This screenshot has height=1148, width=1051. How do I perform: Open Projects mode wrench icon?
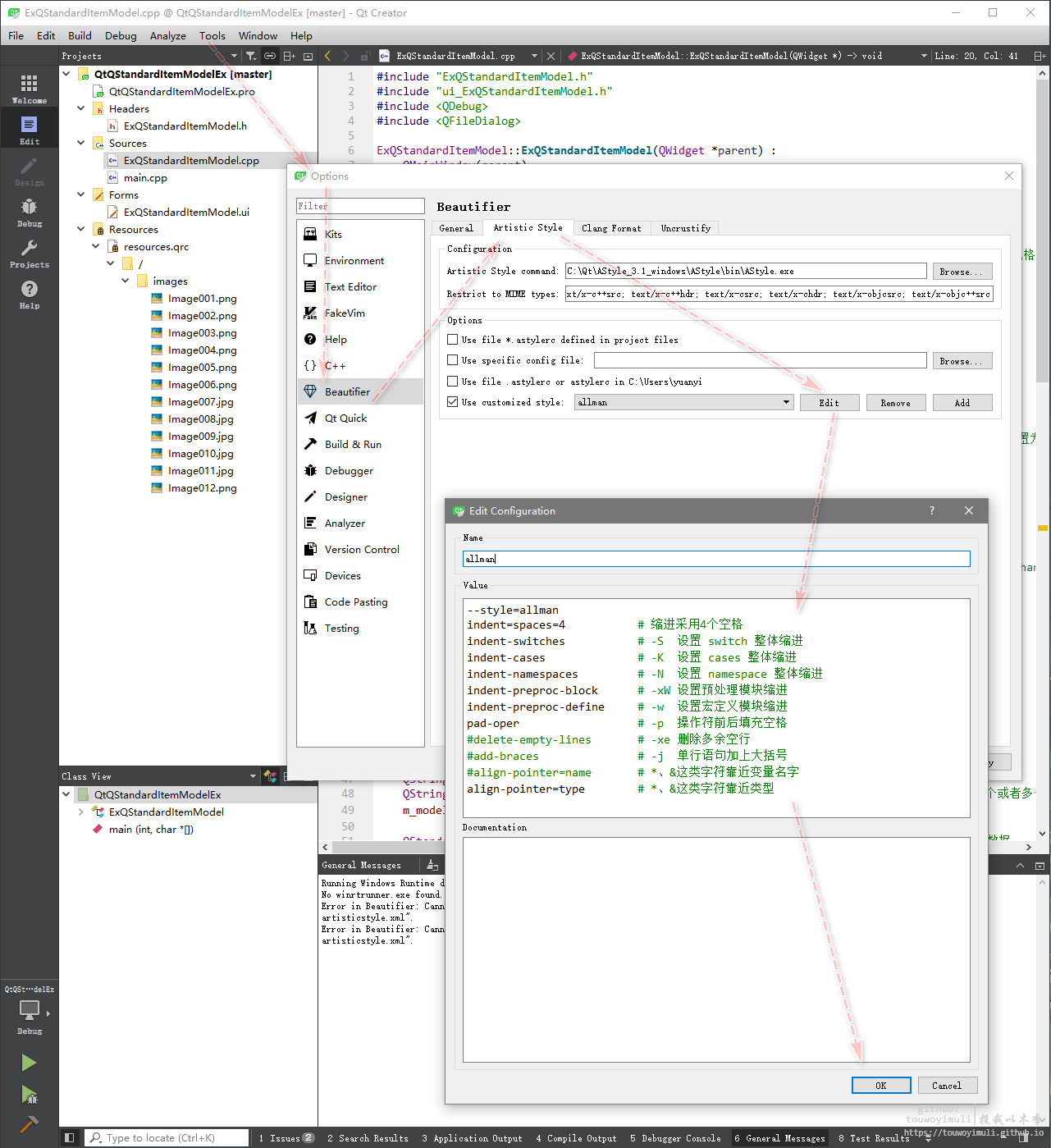29,248
